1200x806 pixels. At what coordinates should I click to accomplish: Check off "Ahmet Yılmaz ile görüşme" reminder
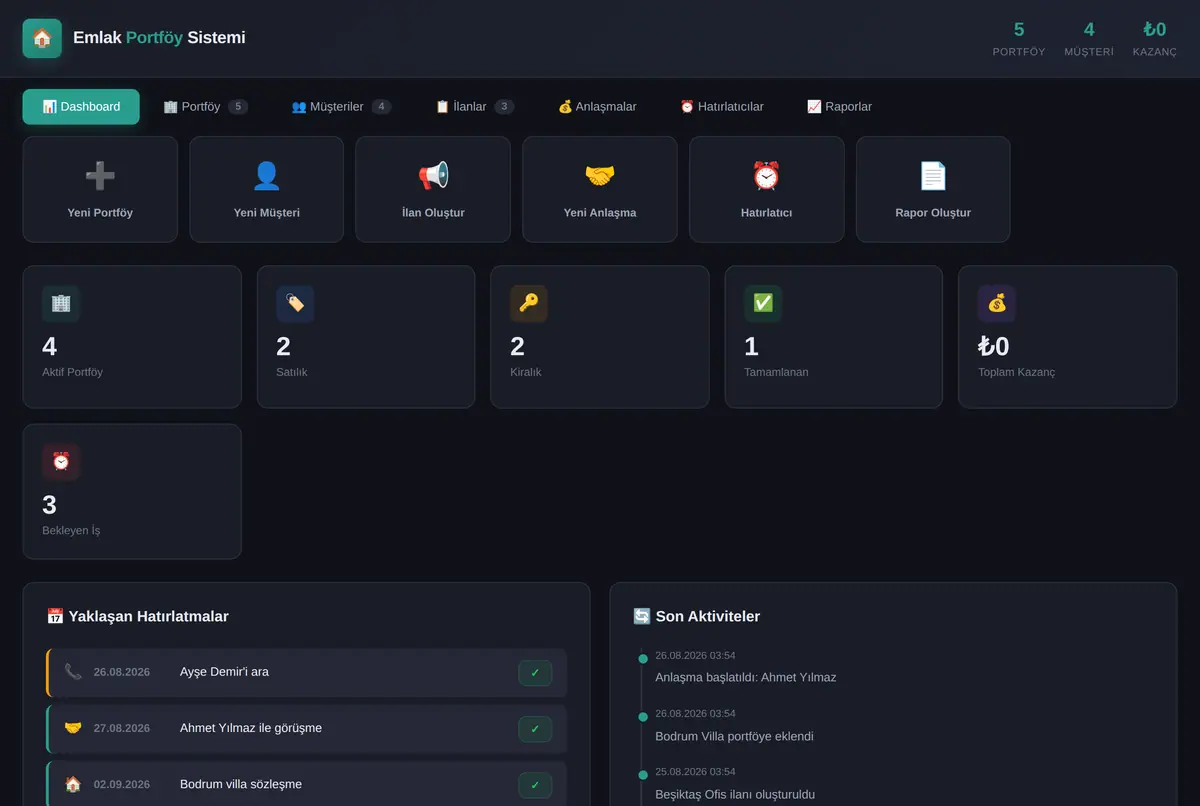coord(535,729)
